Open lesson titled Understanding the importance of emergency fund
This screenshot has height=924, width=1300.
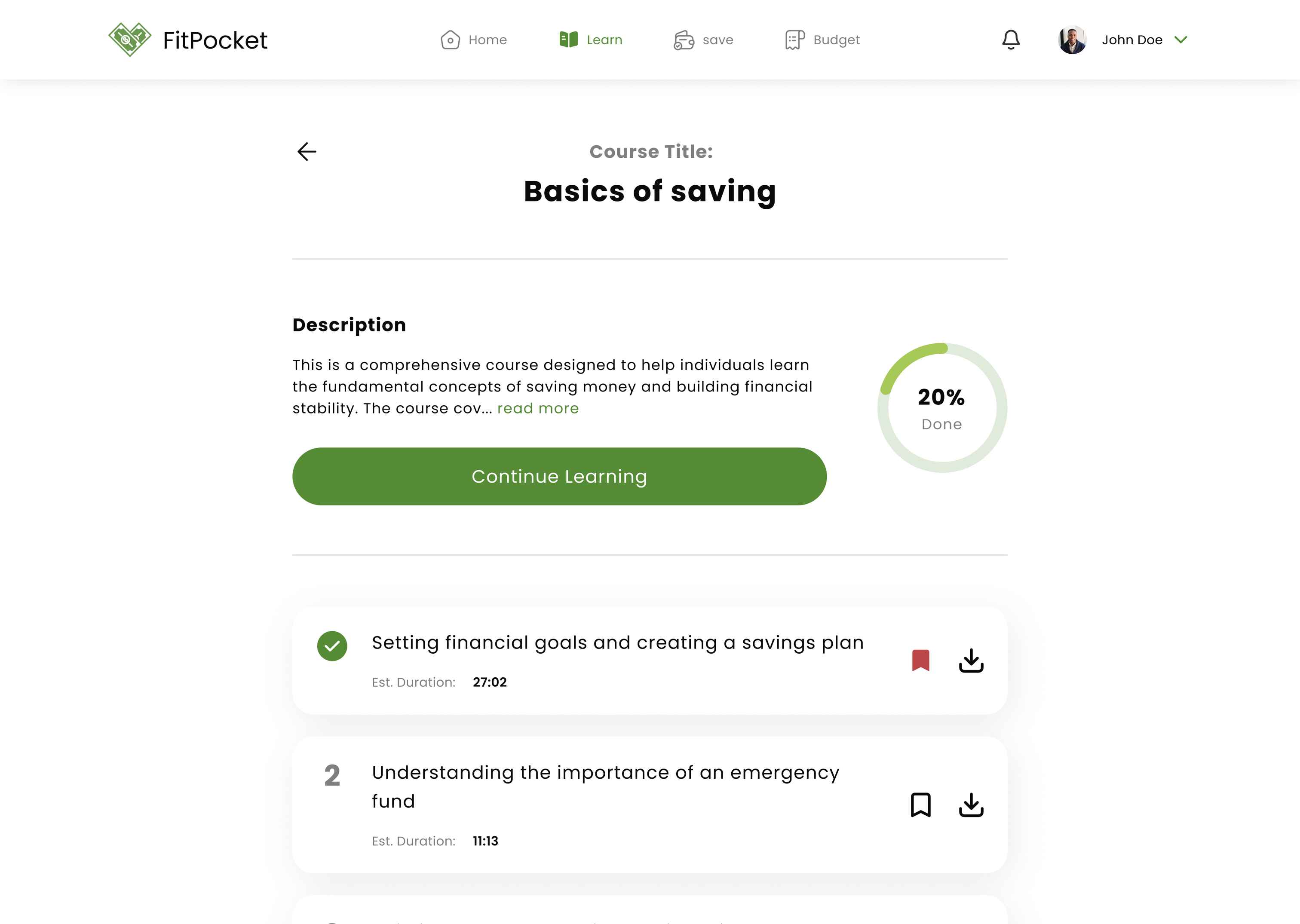(605, 786)
